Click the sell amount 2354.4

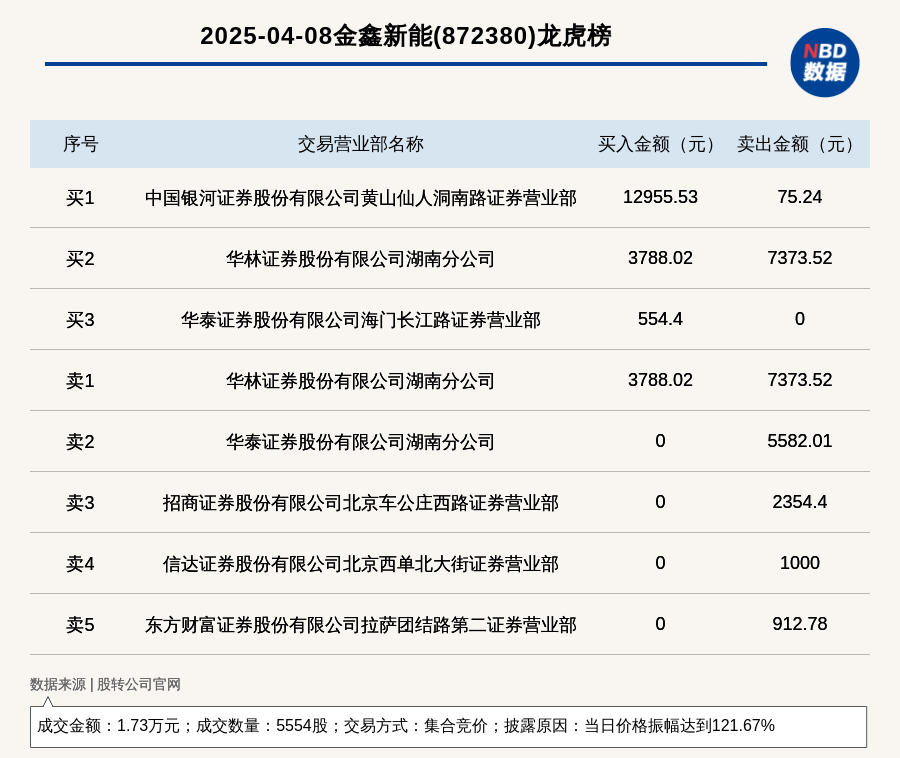click(800, 502)
